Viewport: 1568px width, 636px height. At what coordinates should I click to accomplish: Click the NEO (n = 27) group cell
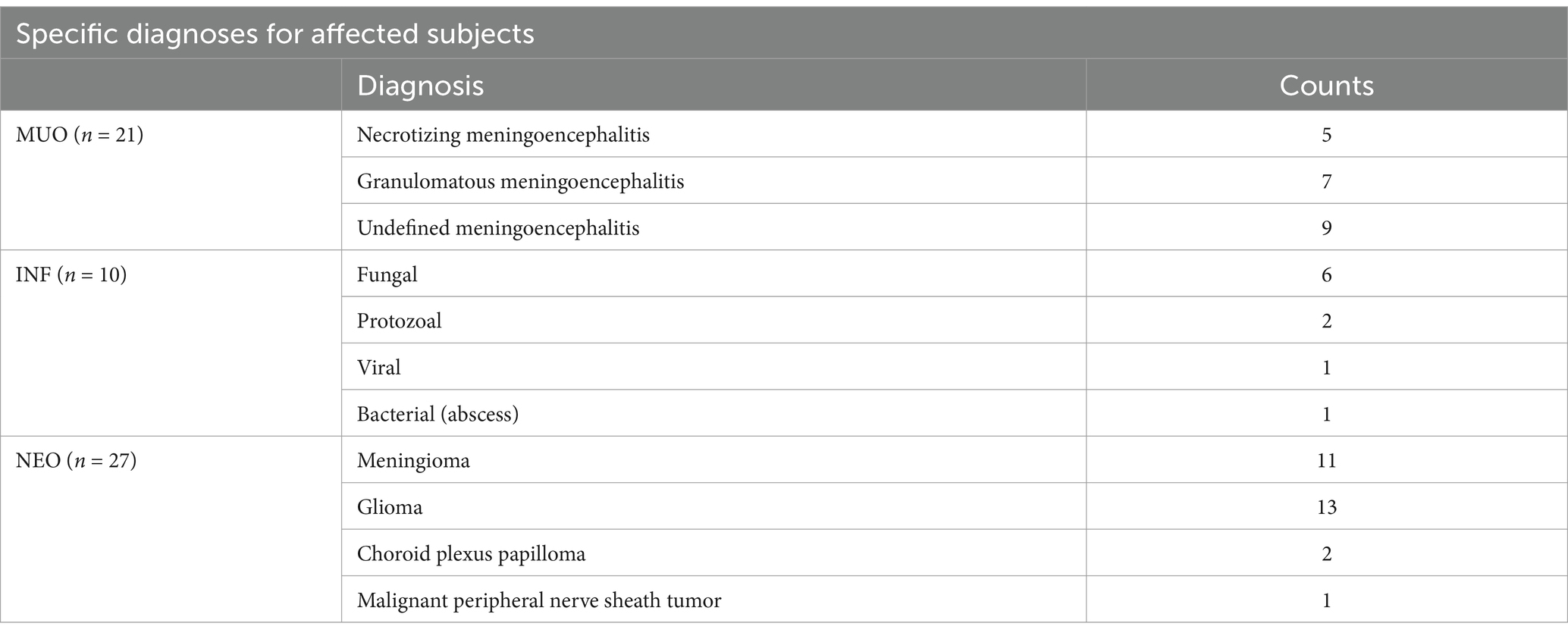(76, 460)
